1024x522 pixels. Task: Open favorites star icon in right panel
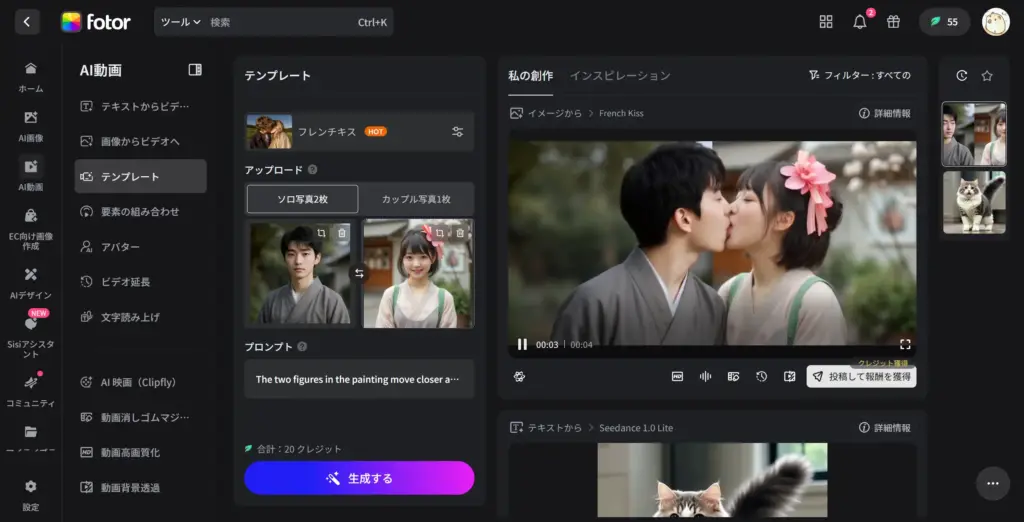(987, 76)
